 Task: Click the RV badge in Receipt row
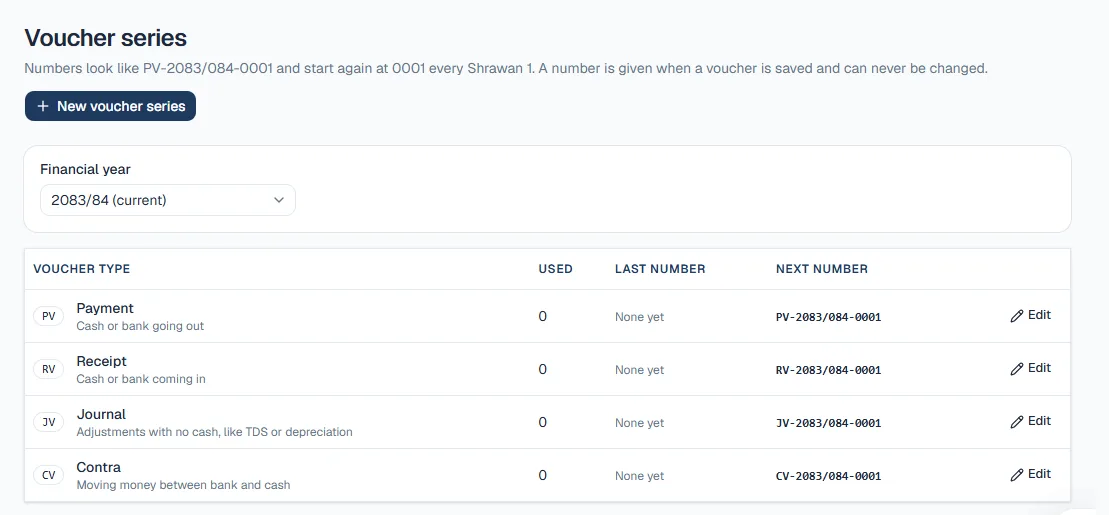point(49,369)
